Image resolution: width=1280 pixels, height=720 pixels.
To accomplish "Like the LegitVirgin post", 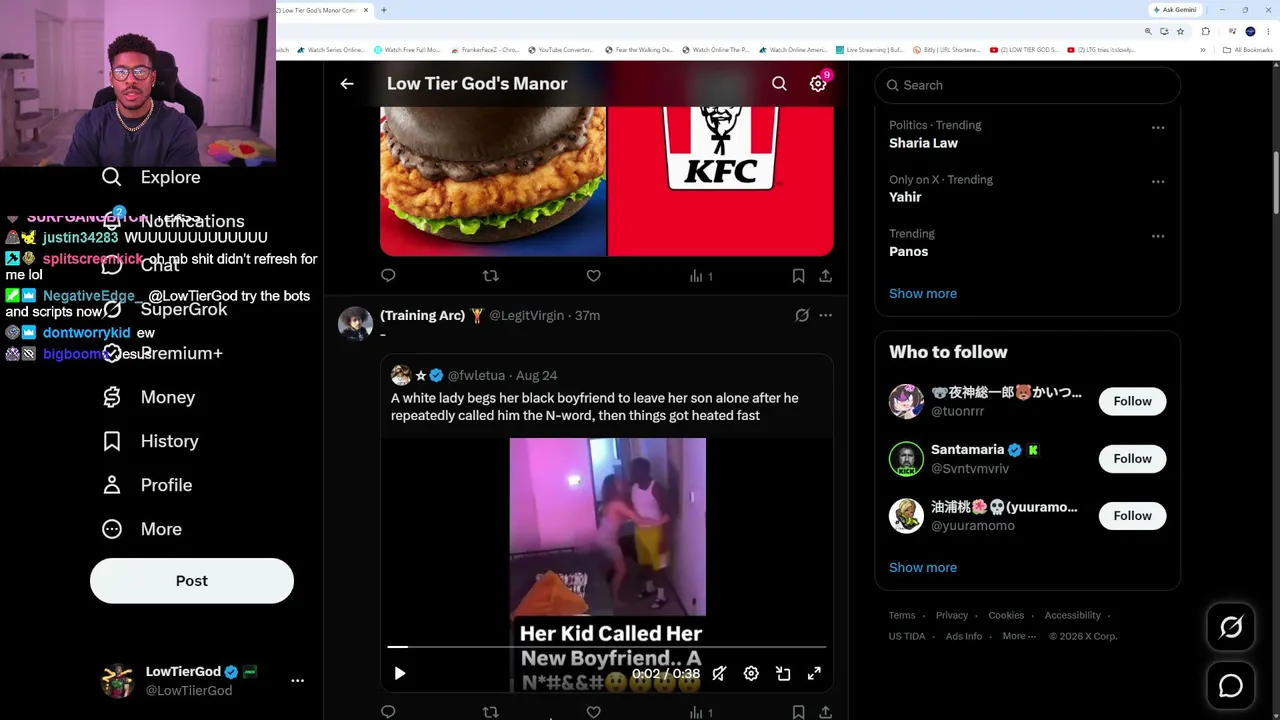I will coord(593,712).
